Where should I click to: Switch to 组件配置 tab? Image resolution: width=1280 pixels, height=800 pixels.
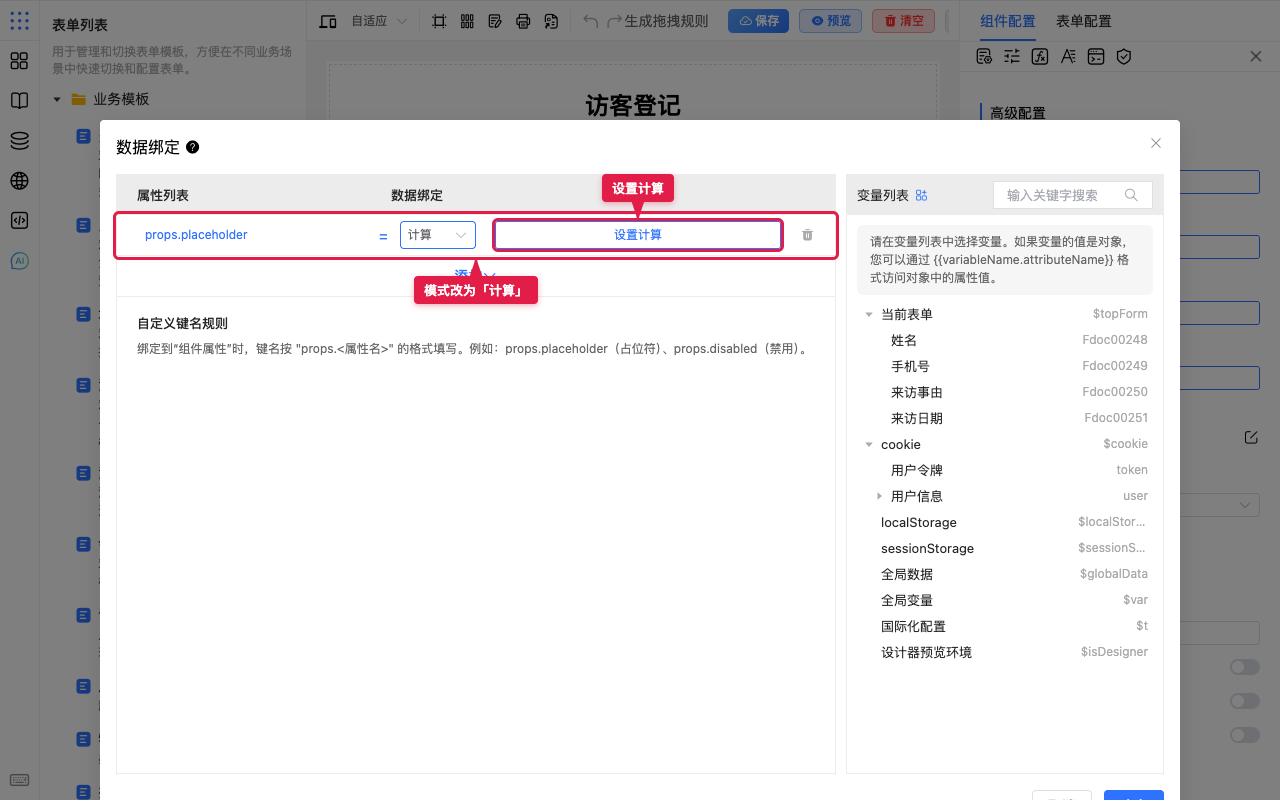[x=1008, y=21]
